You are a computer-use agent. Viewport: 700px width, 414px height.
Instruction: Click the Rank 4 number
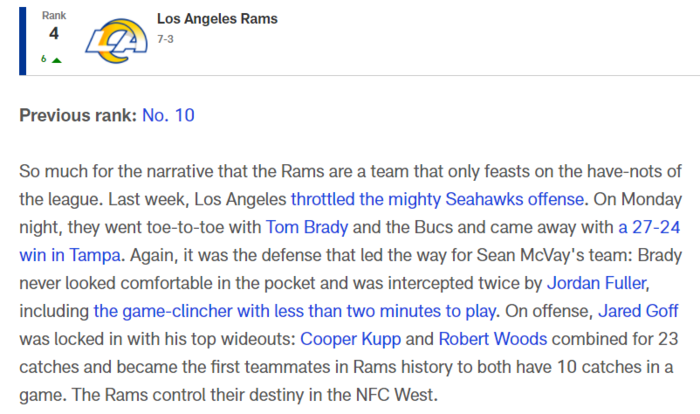54,34
